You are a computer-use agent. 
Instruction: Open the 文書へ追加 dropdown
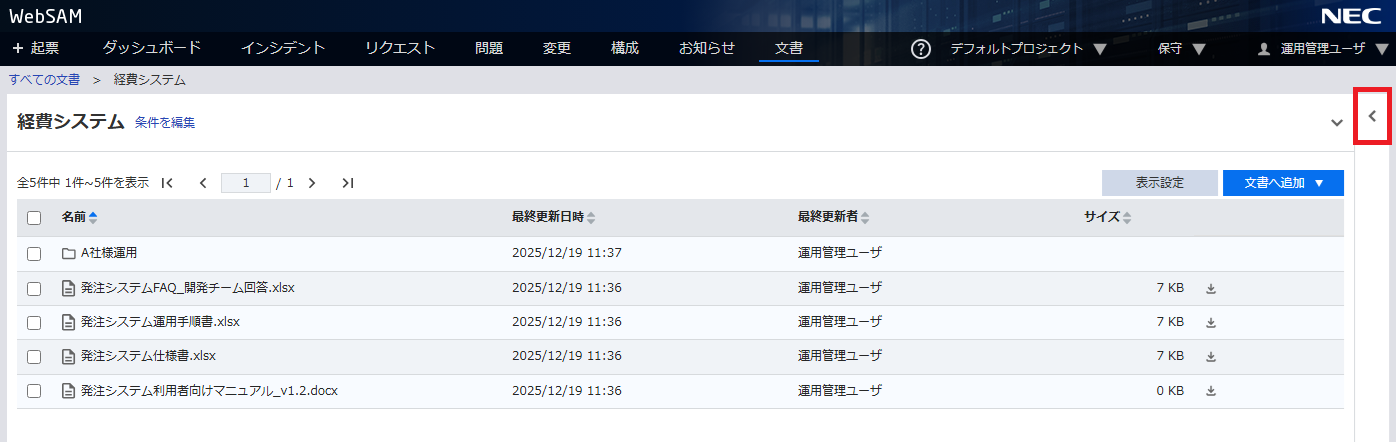(x=1283, y=183)
